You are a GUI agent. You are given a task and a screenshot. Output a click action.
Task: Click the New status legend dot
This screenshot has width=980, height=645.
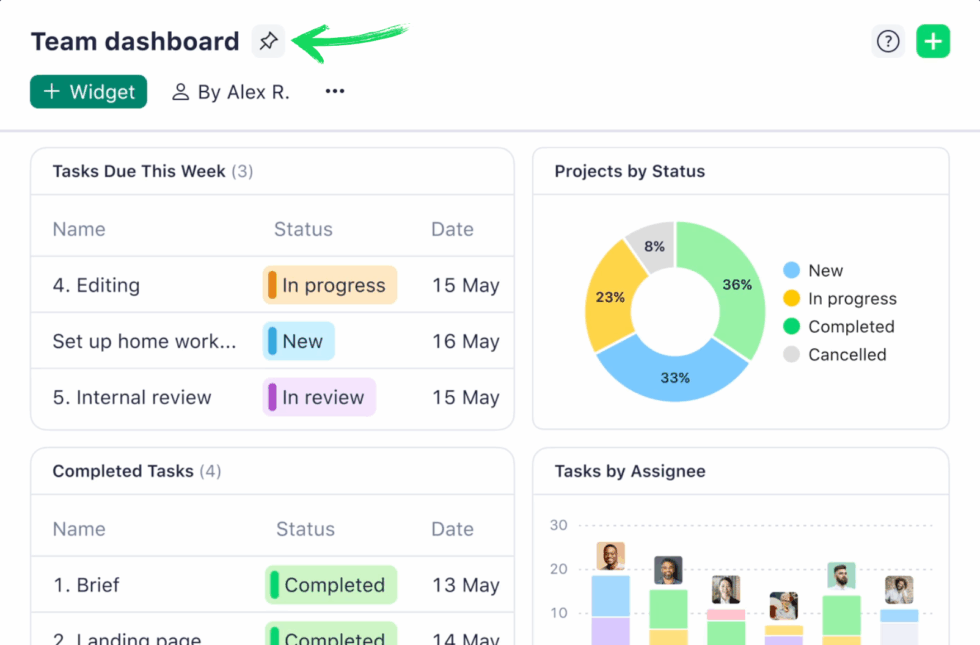[x=791, y=270]
